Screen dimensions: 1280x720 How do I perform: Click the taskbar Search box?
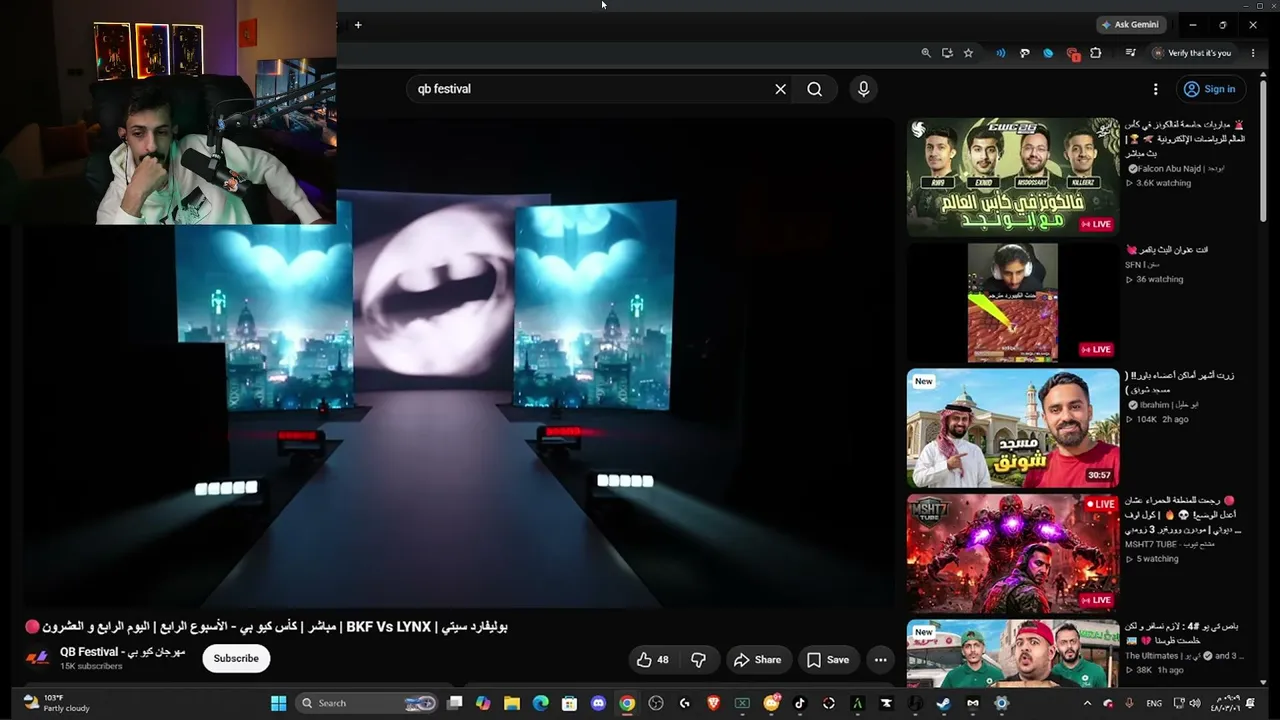coord(367,703)
